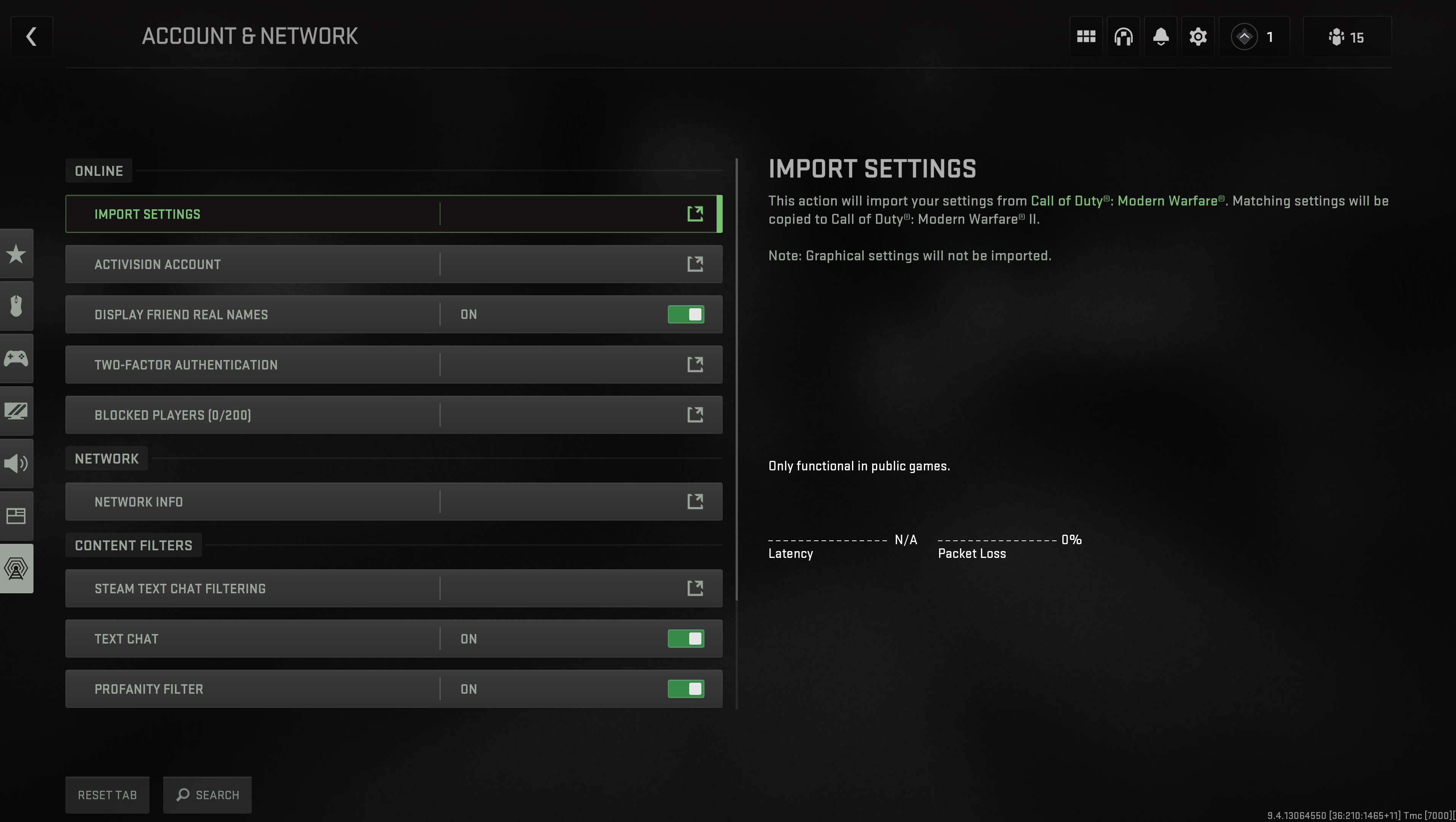Open the controller settings icon

[16, 358]
